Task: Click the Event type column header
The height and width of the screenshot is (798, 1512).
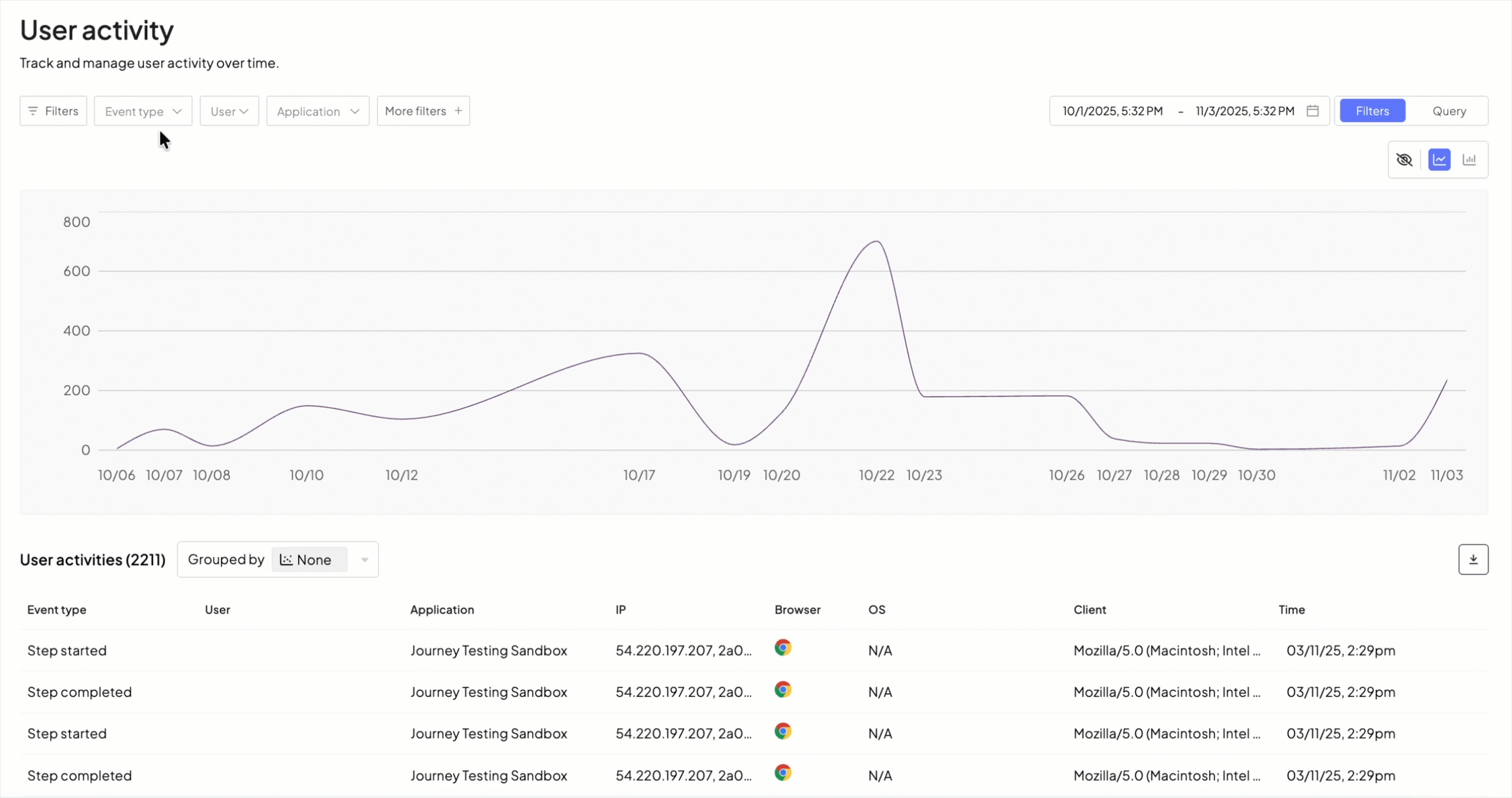Action: click(56, 610)
